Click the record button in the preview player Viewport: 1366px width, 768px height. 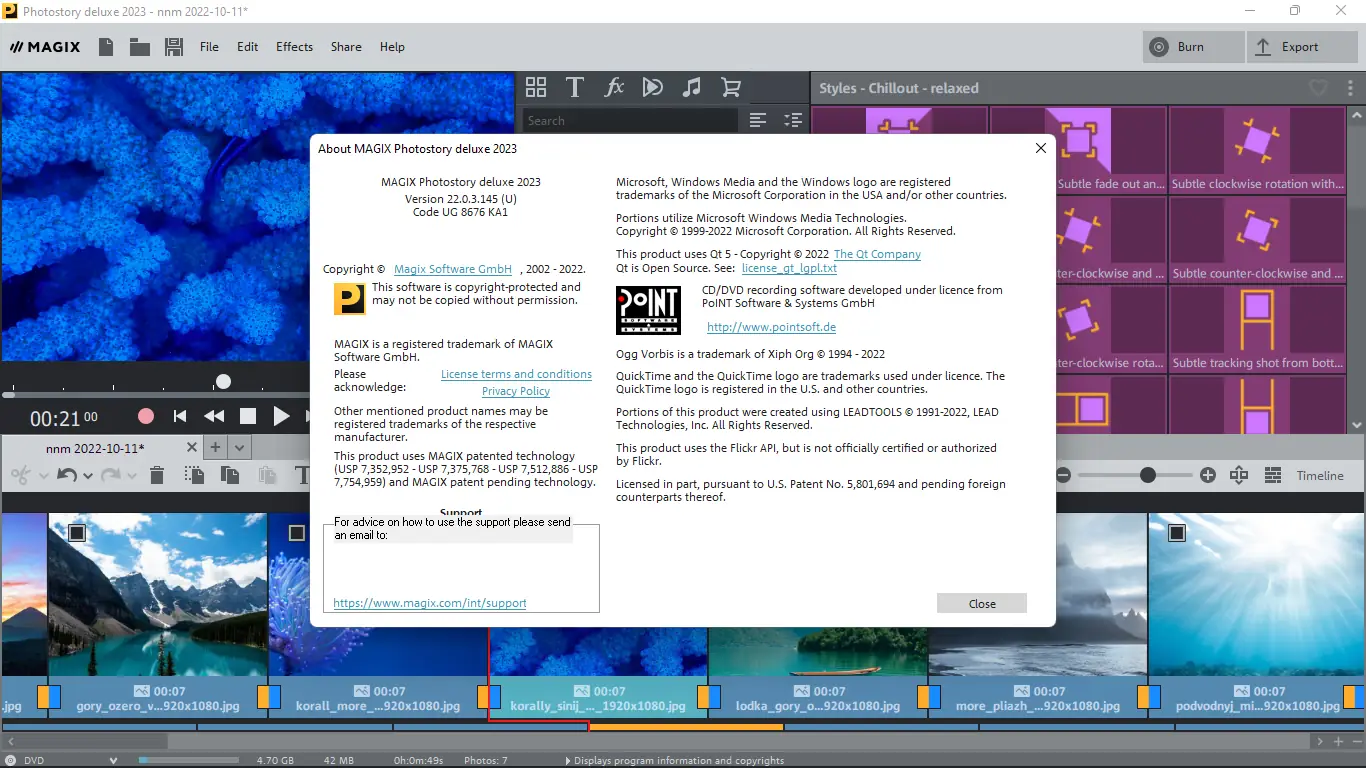pyautogui.click(x=145, y=416)
